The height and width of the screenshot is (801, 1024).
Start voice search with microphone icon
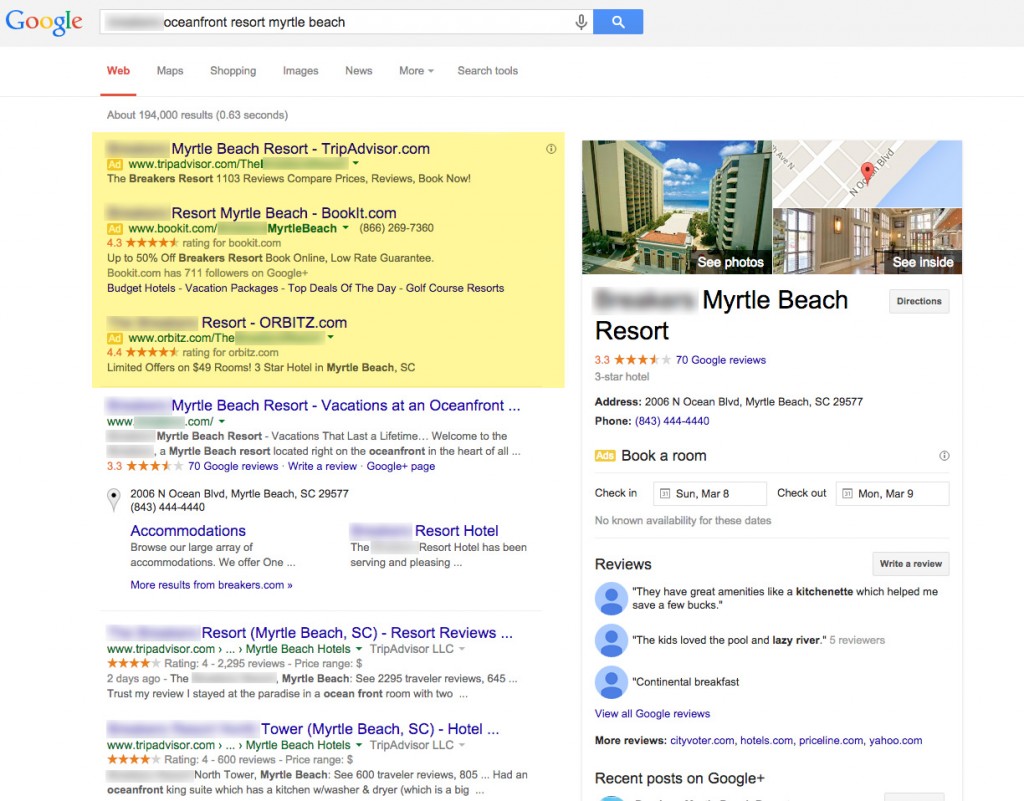point(581,22)
